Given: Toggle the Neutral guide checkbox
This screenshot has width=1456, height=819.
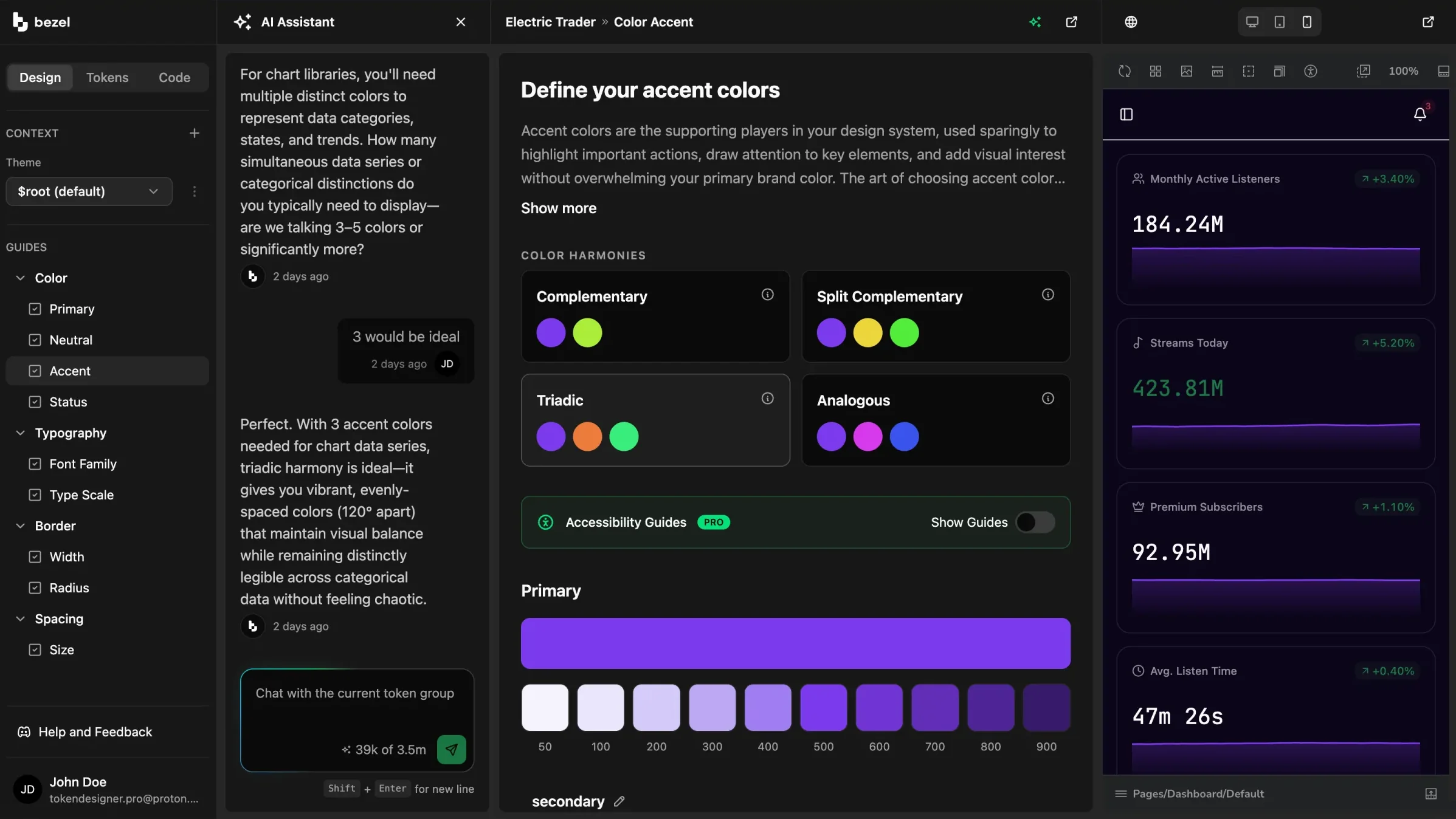Looking at the screenshot, I should click(x=35, y=340).
